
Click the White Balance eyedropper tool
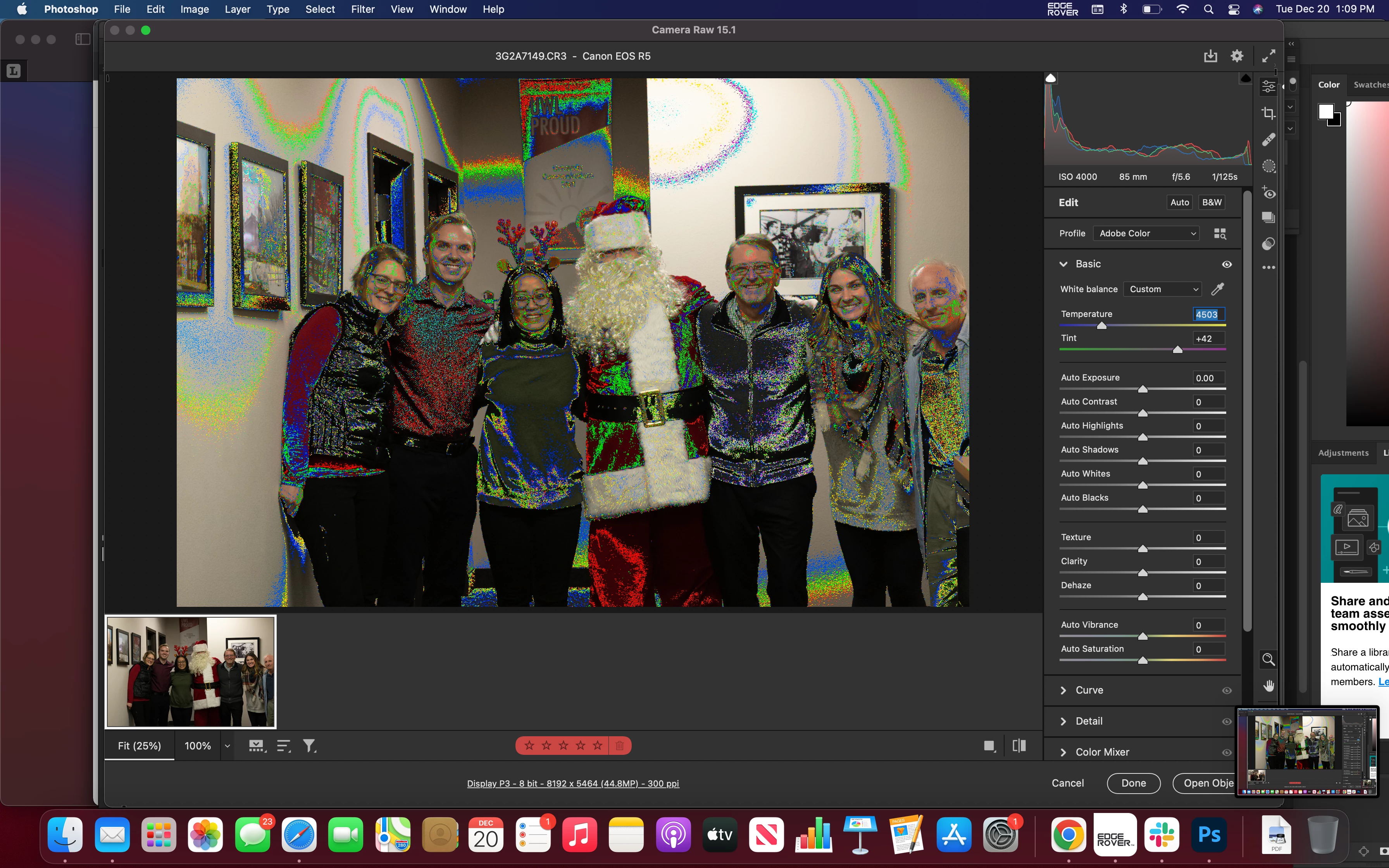(1217, 289)
